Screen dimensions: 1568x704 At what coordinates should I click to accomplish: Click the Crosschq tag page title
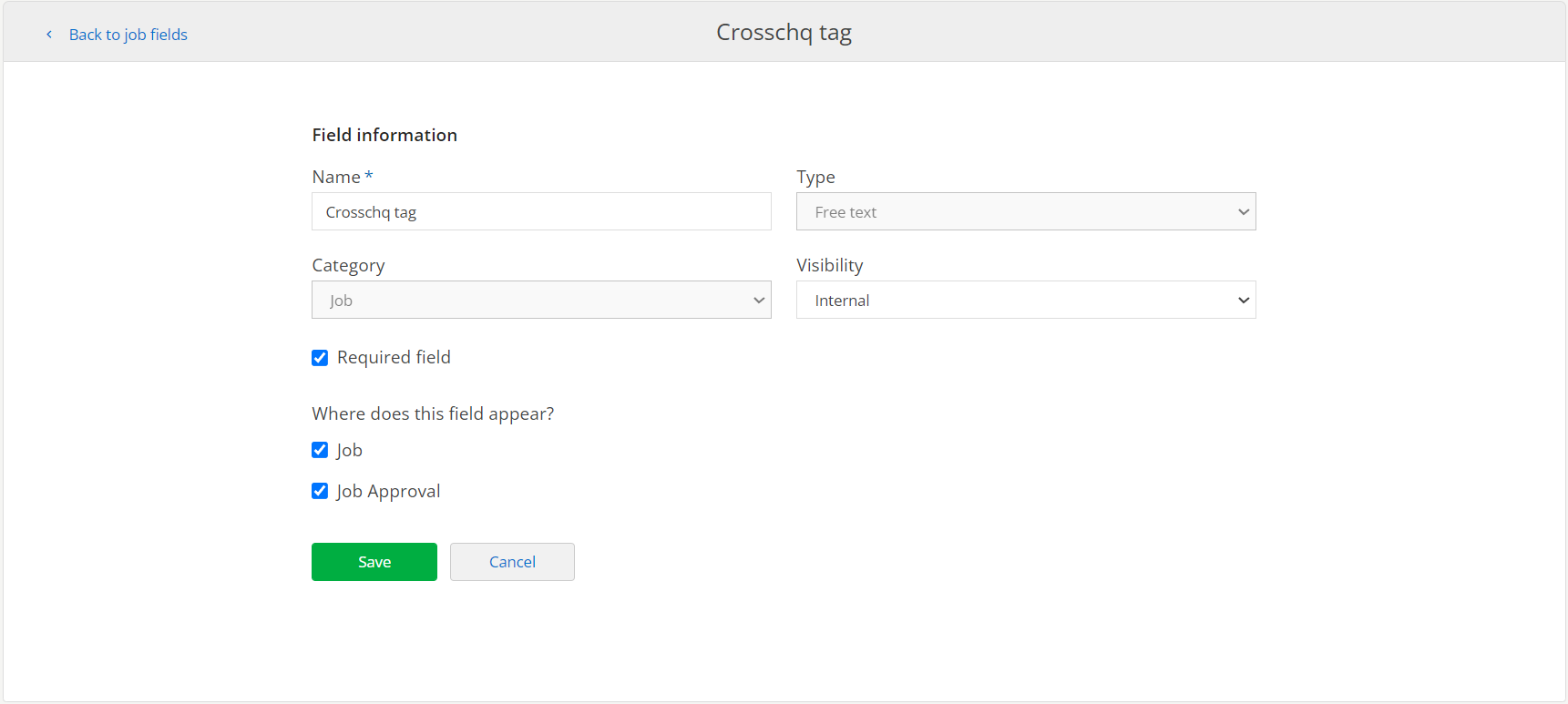pos(784,33)
